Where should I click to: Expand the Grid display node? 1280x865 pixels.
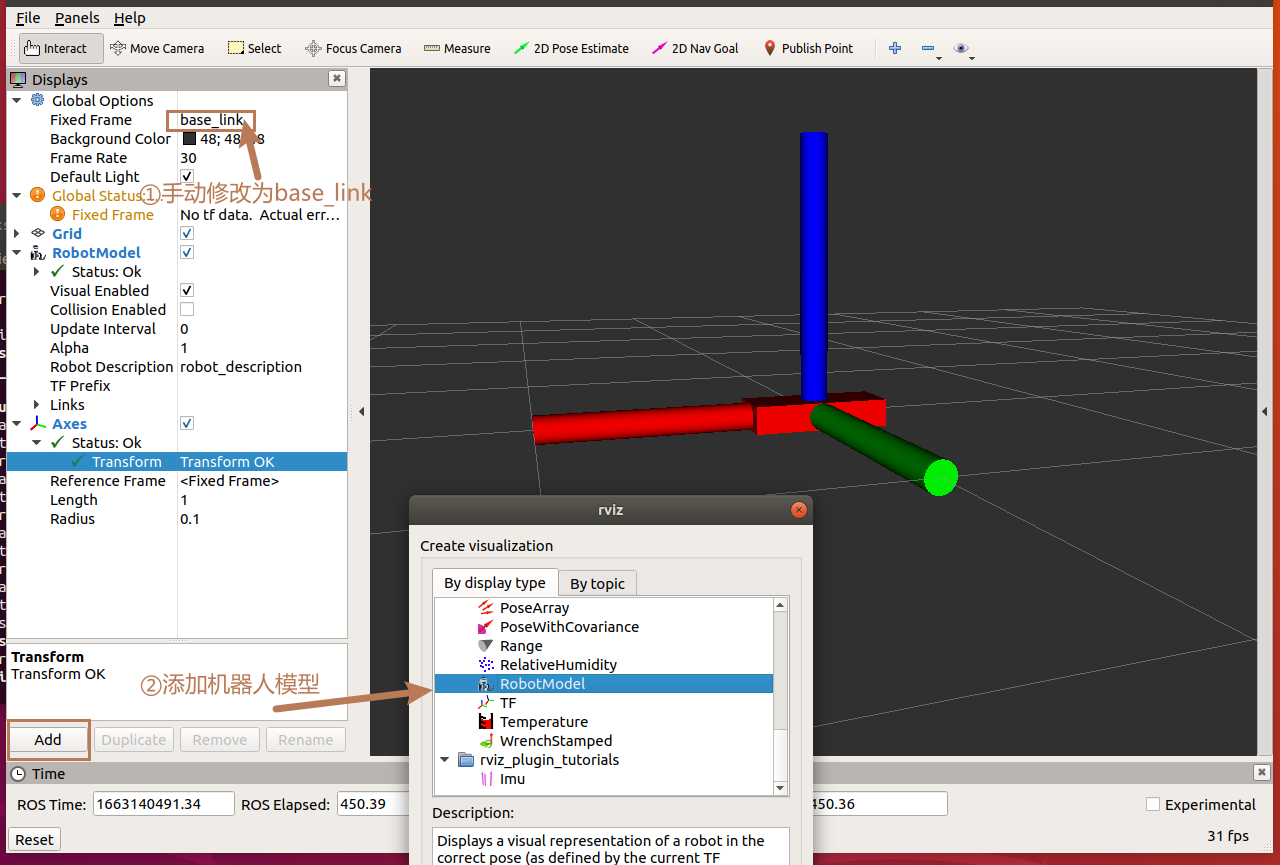pos(17,234)
